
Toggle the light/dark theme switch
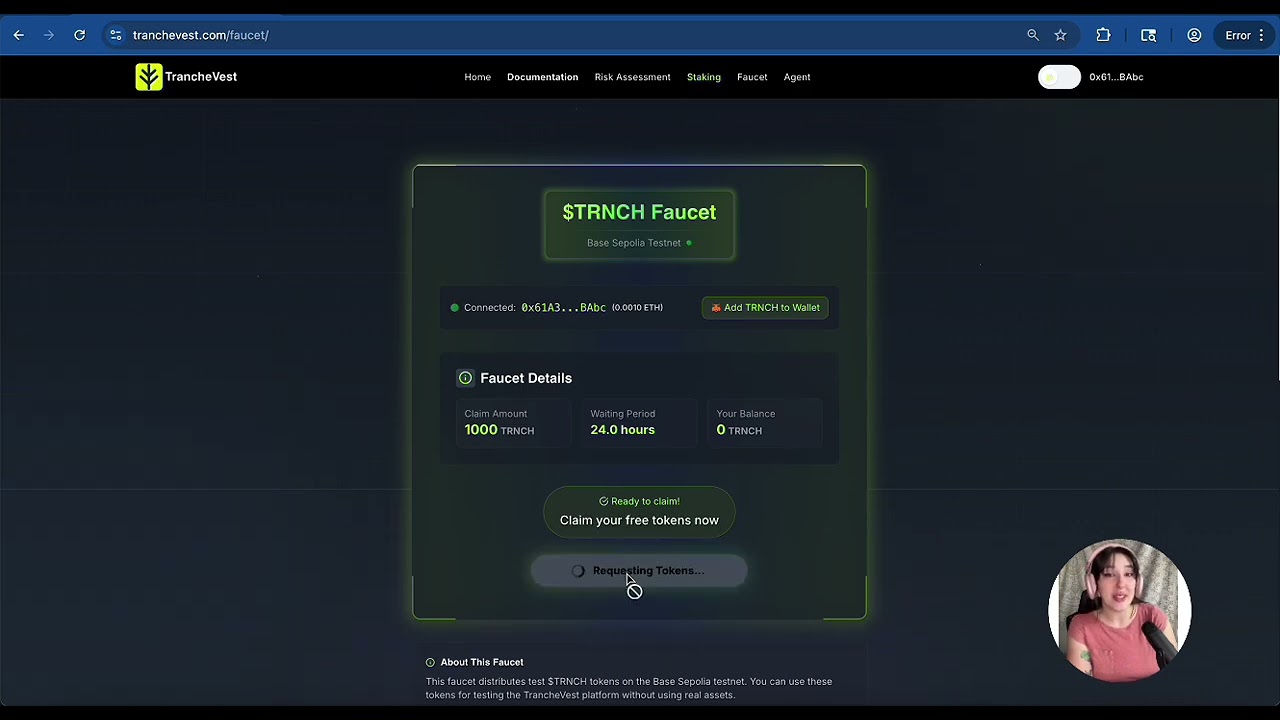[x=1059, y=77]
